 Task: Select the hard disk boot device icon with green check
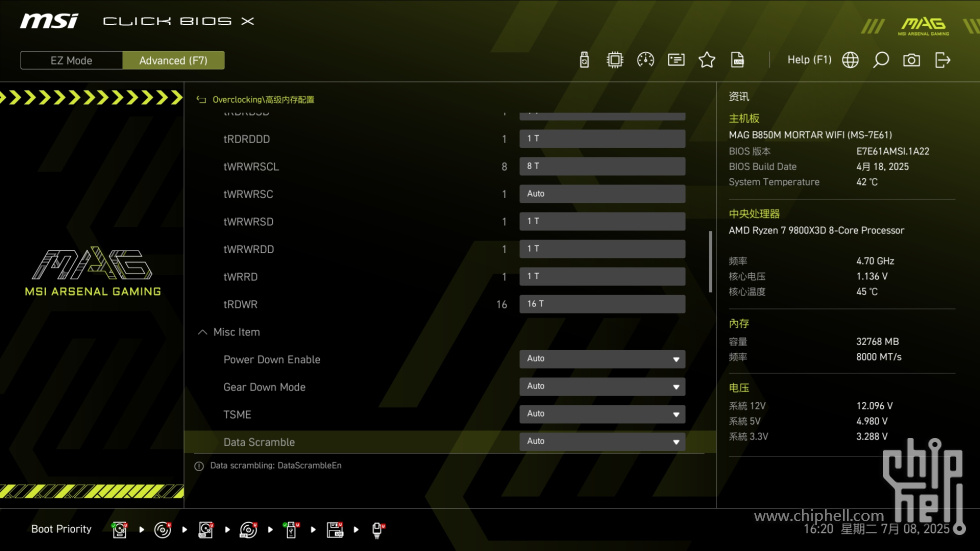[x=119, y=530]
